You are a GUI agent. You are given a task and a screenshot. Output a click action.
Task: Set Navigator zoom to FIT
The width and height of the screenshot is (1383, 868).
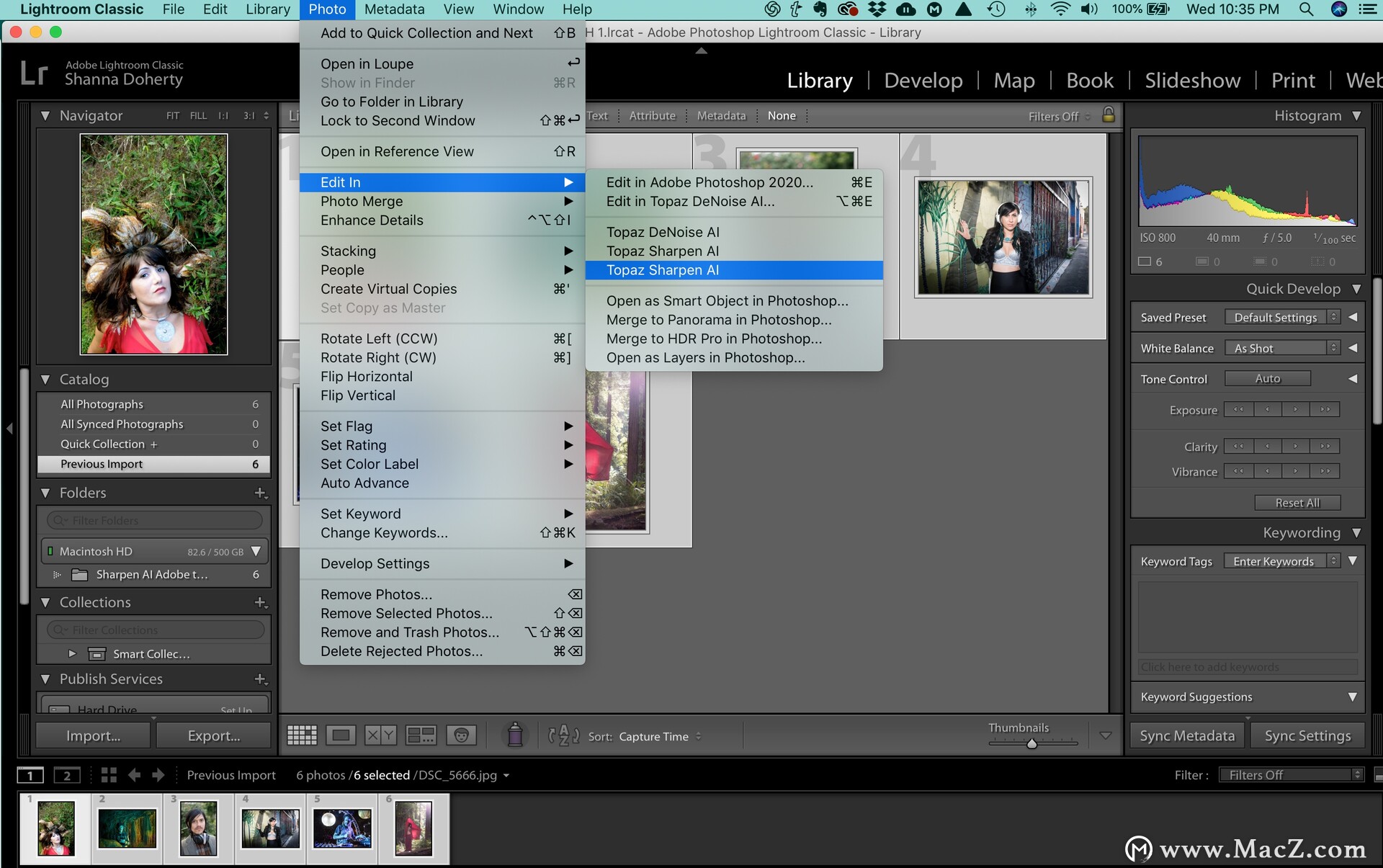(x=173, y=115)
